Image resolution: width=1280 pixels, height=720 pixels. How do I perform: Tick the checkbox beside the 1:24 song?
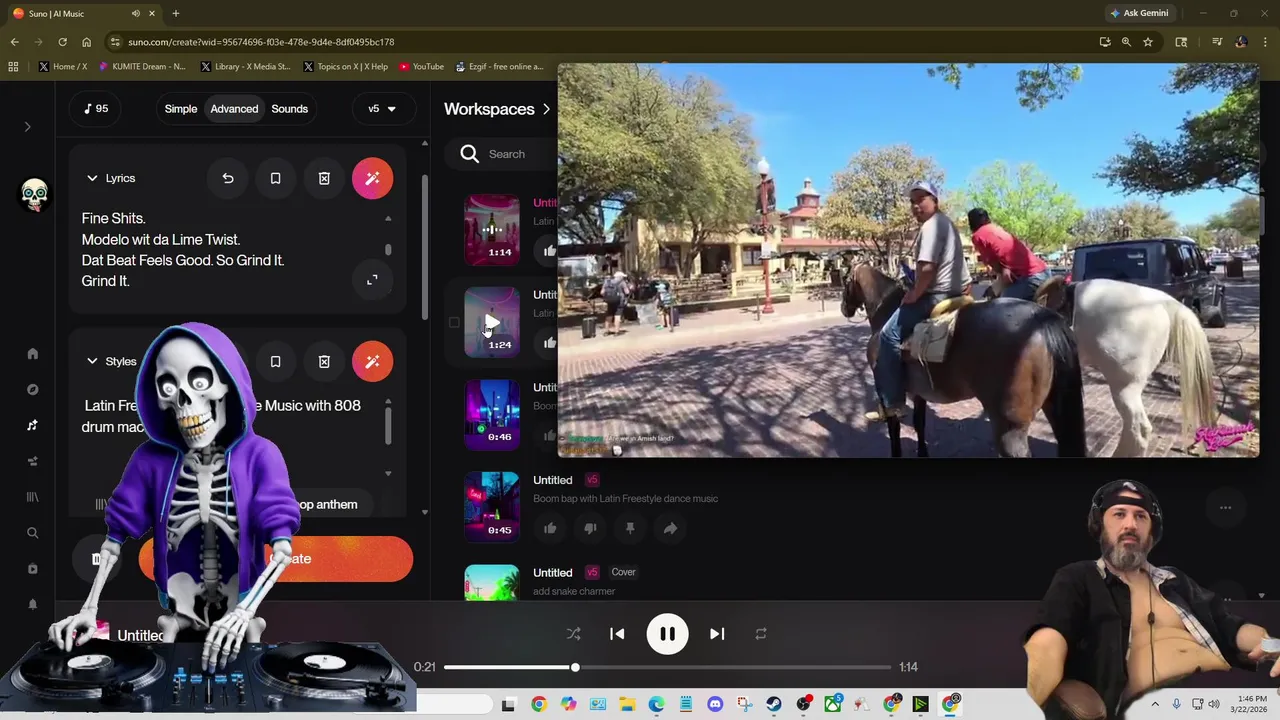(x=454, y=323)
